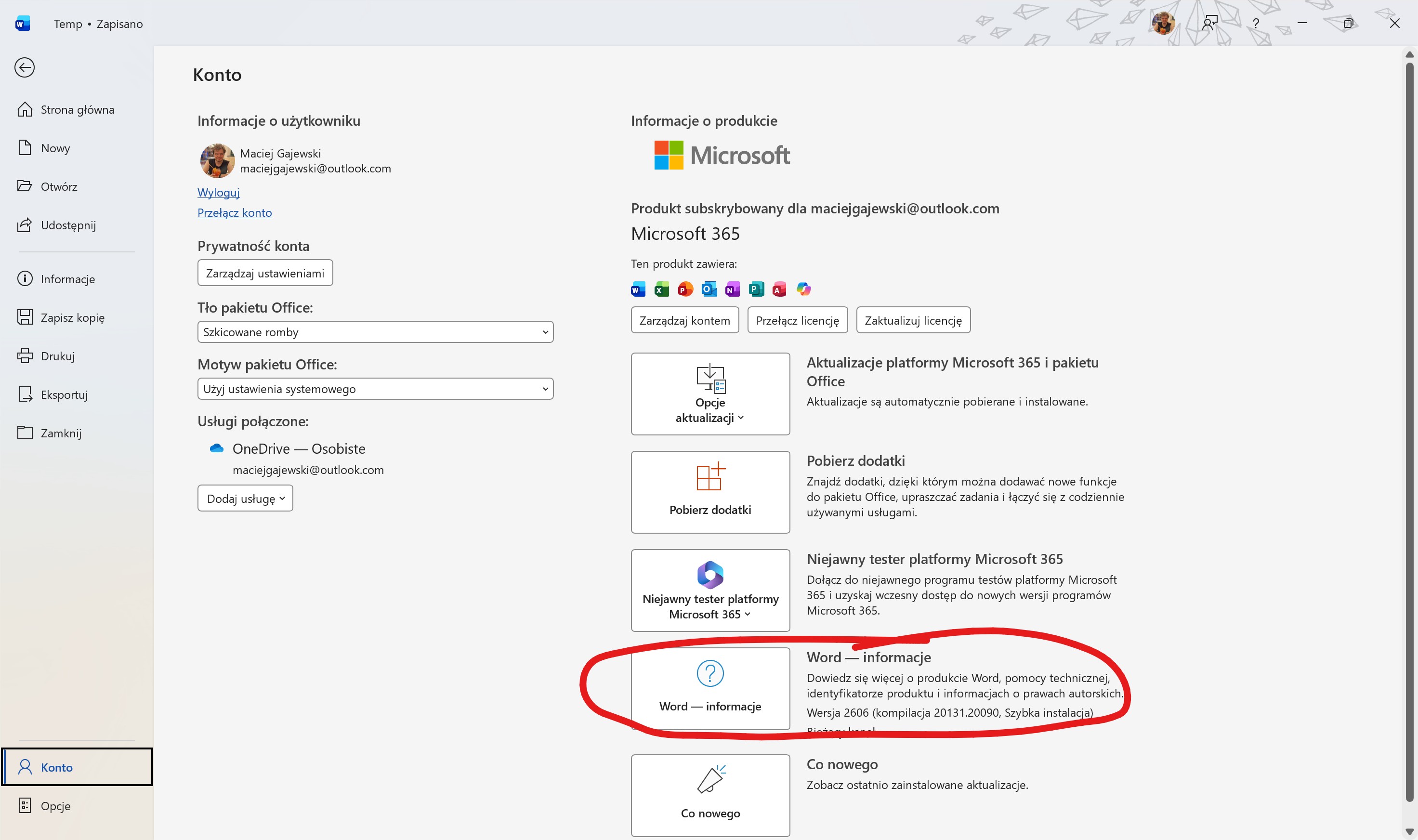Click the user avatar in title bar
Viewport: 1418px width, 840px height.
[1163, 23]
